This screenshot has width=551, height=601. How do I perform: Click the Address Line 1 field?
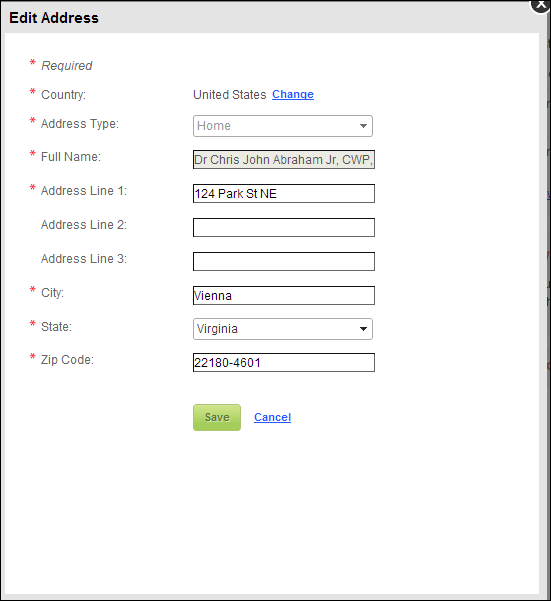click(x=284, y=194)
